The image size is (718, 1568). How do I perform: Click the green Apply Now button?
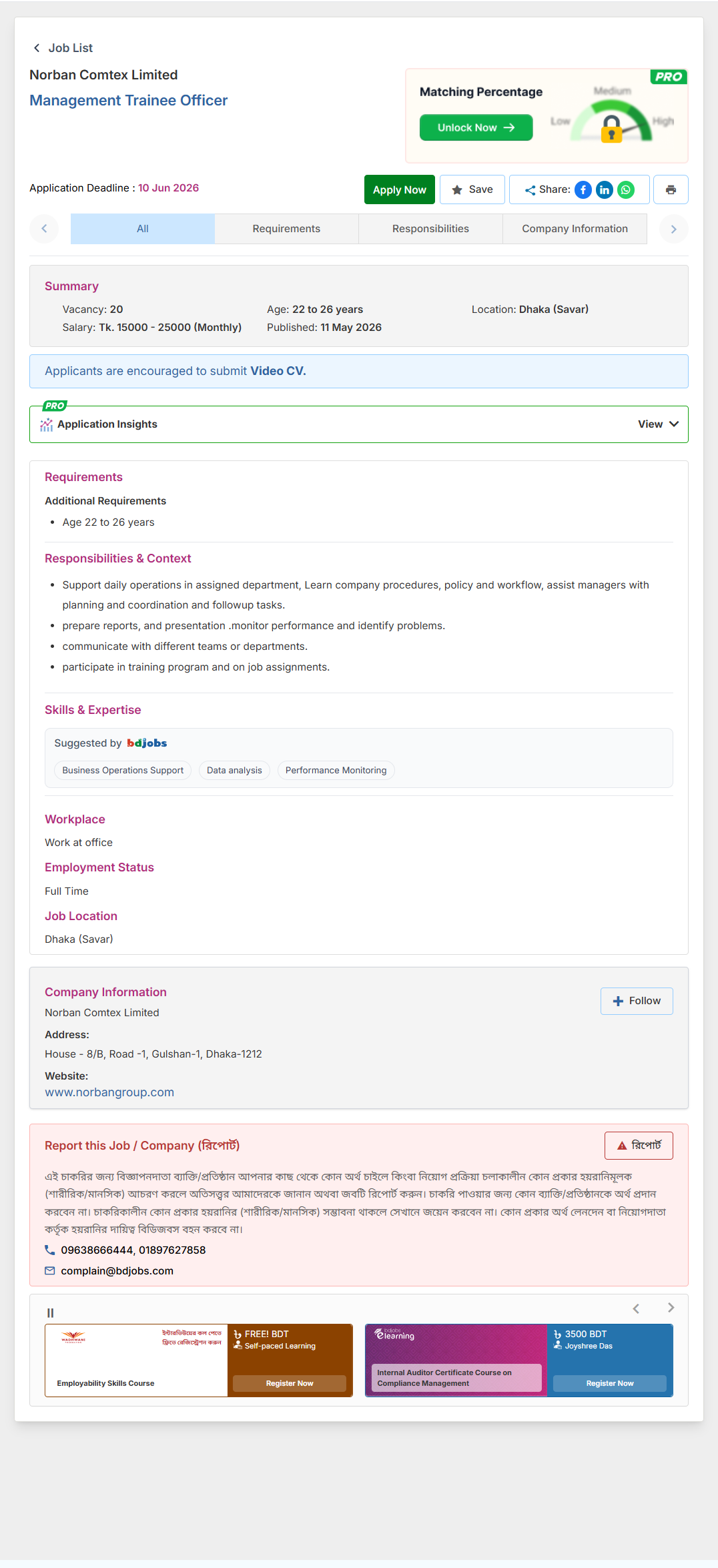click(400, 189)
